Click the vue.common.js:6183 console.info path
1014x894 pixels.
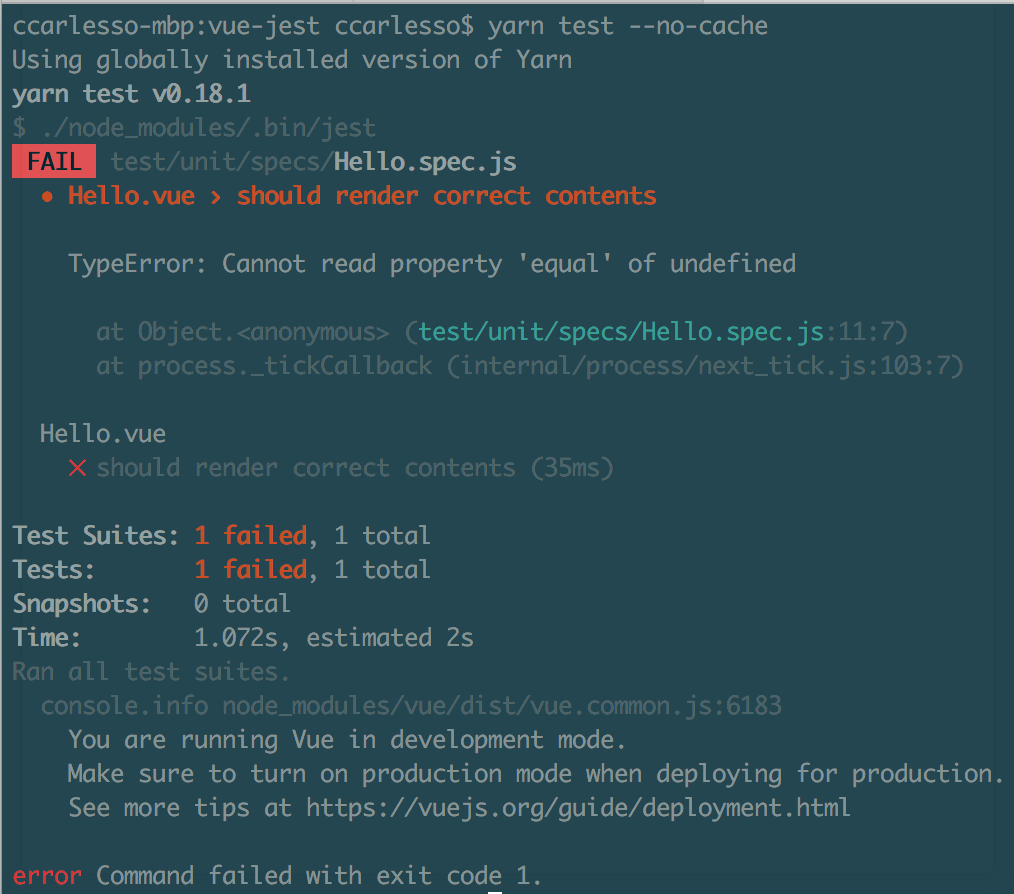coord(501,706)
